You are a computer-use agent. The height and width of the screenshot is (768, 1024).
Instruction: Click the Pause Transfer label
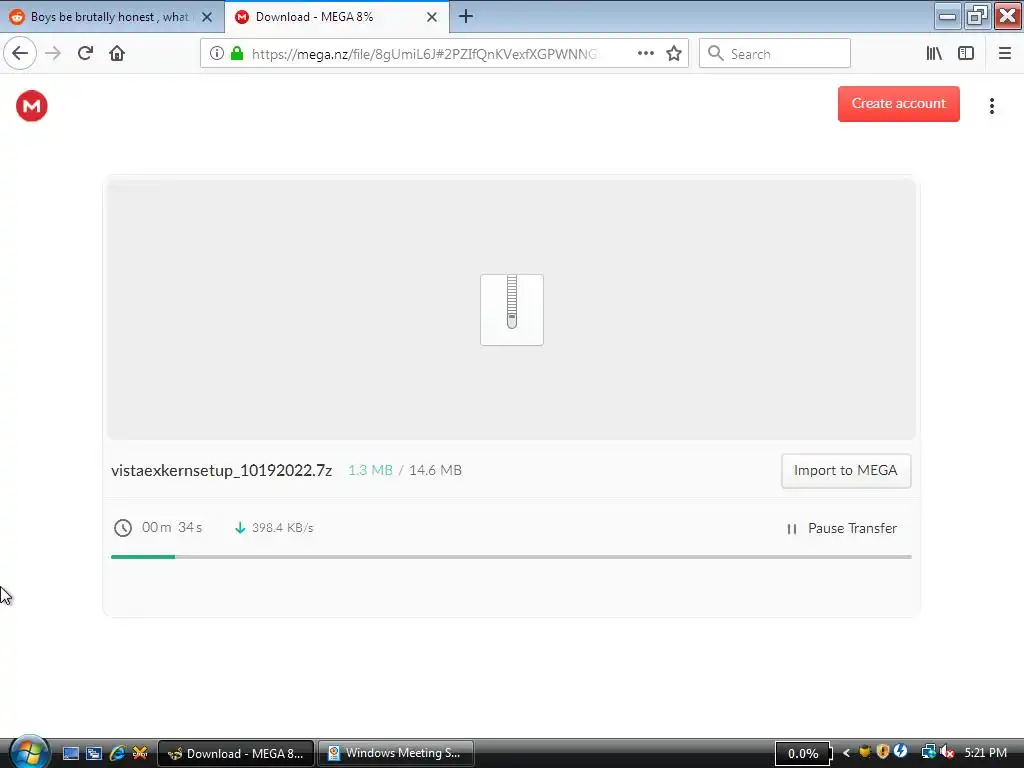coord(852,528)
